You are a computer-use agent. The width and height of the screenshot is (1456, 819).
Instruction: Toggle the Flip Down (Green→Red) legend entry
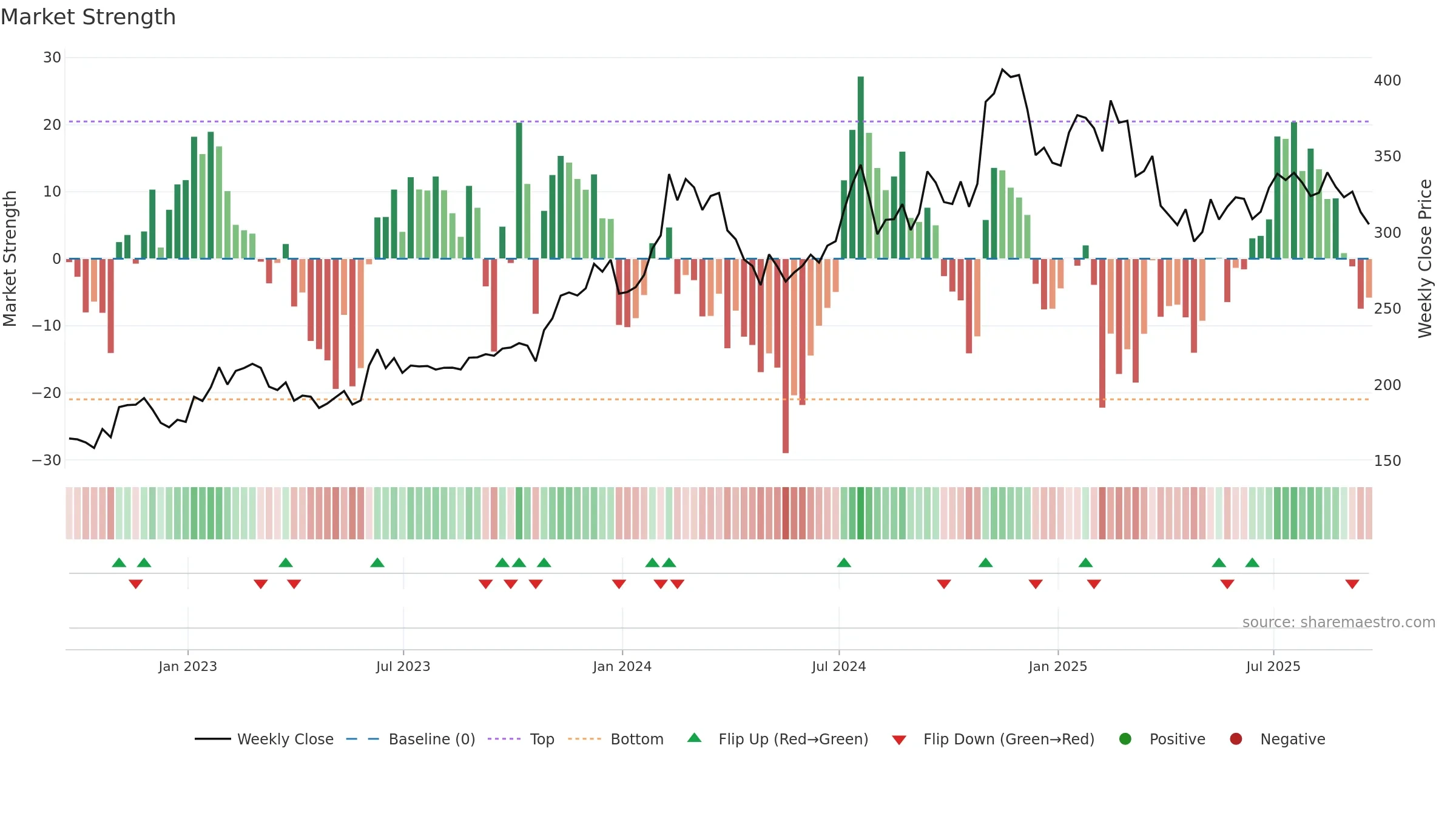[993, 739]
